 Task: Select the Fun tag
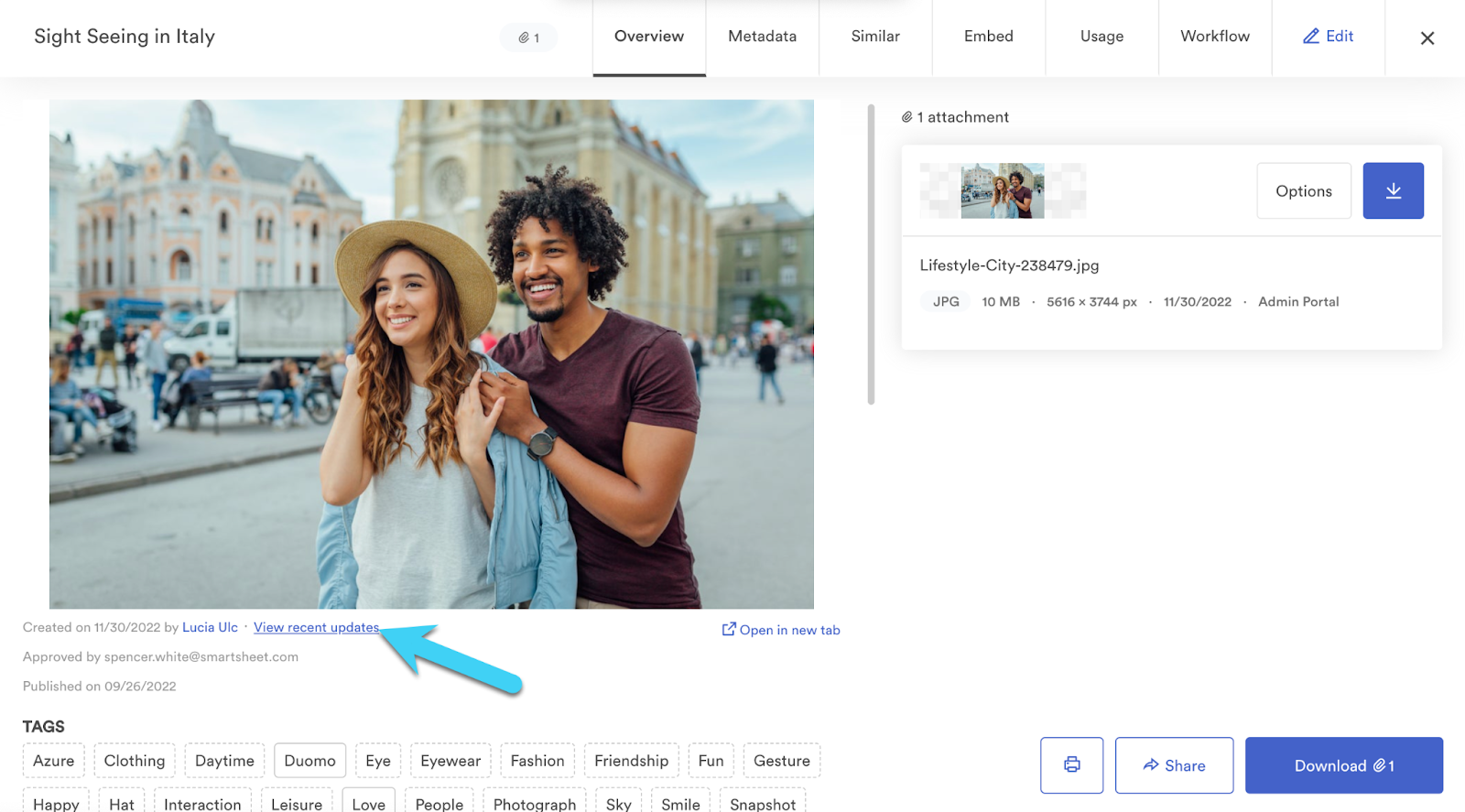coord(711,761)
